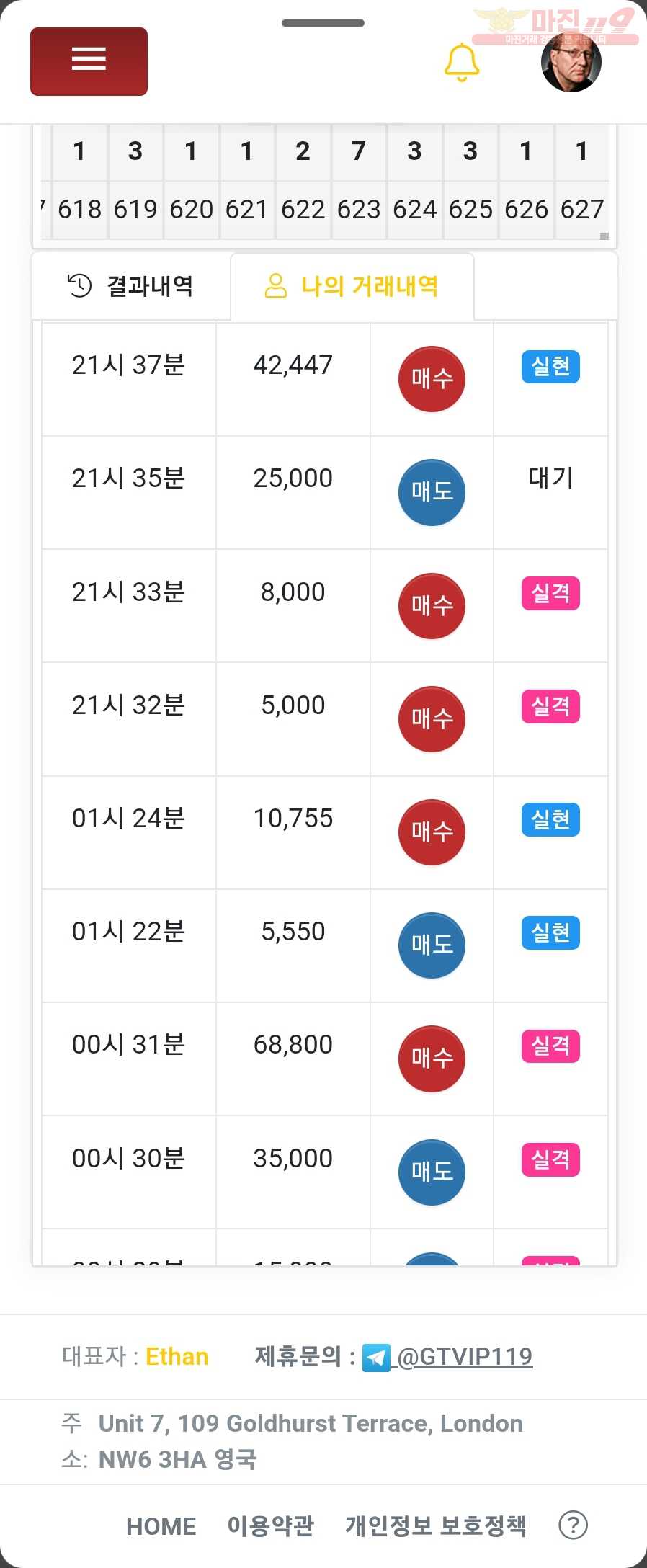Go to the HOME footer link
This screenshot has height=1568, width=647.
click(161, 1525)
